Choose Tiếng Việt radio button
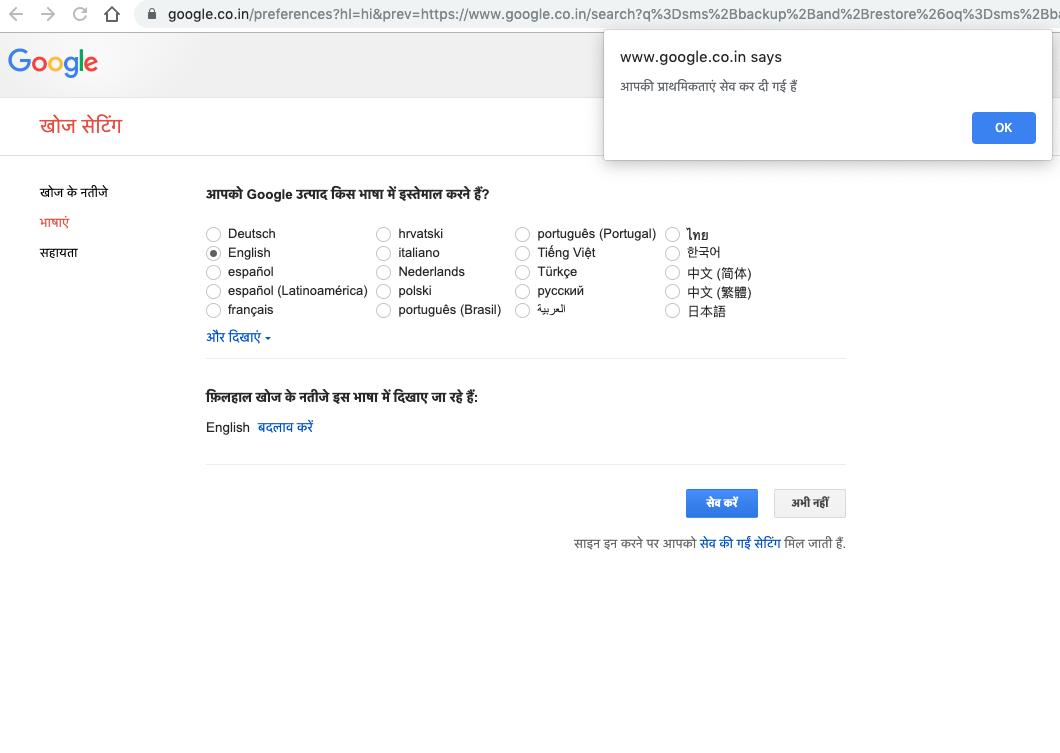The width and height of the screenshot is (1060, 753). click(x=523, y=253)
